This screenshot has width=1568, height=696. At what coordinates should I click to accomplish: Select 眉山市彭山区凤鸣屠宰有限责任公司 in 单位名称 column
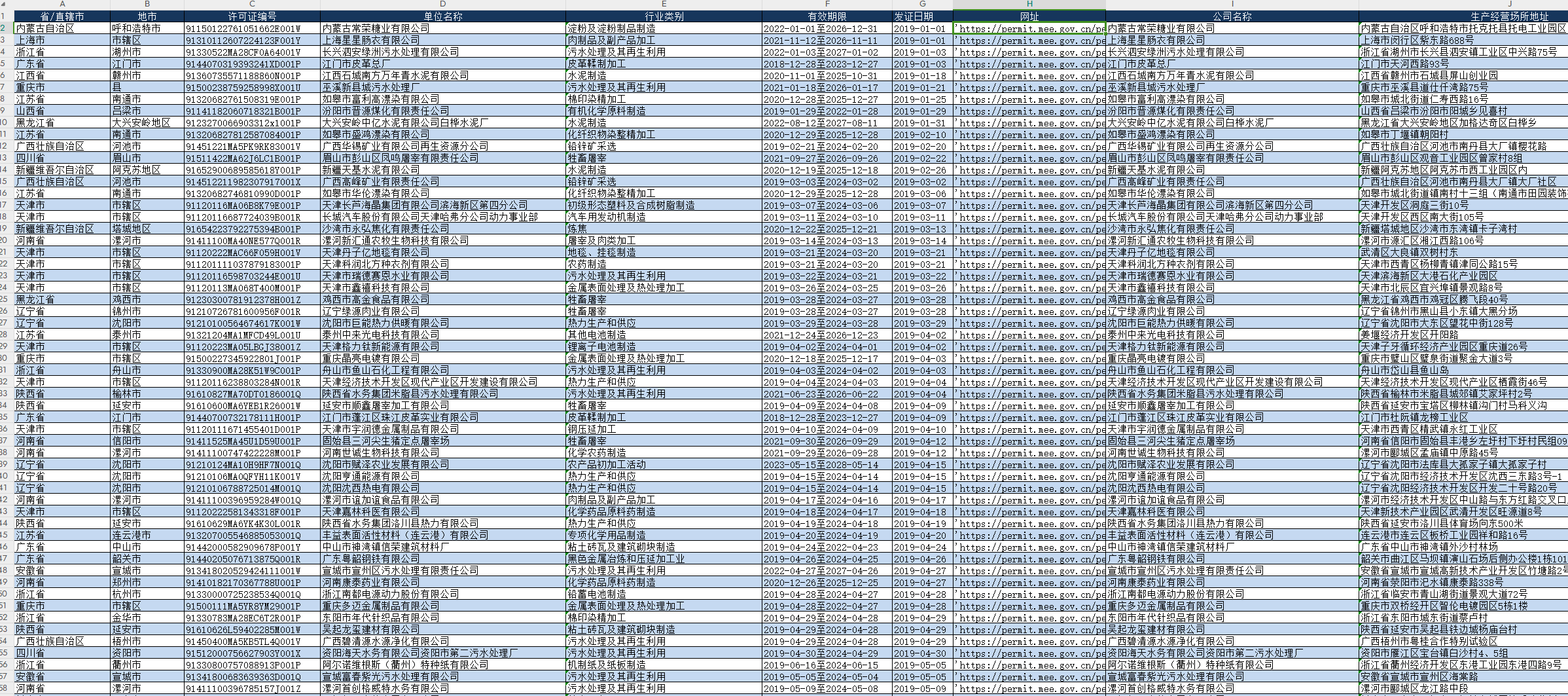(x=443, y=158)
